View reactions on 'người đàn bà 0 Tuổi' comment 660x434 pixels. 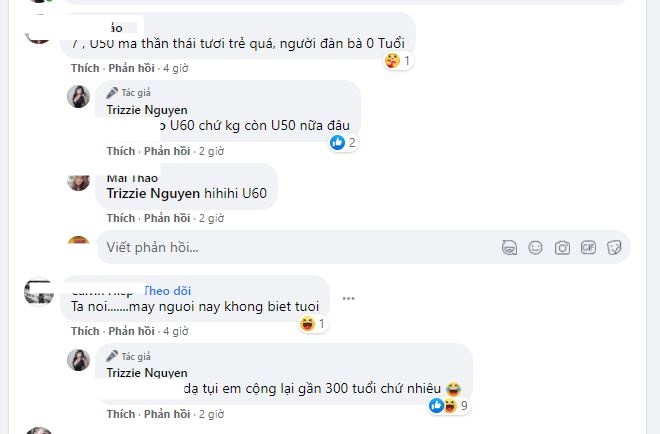(x=398, y=61)
